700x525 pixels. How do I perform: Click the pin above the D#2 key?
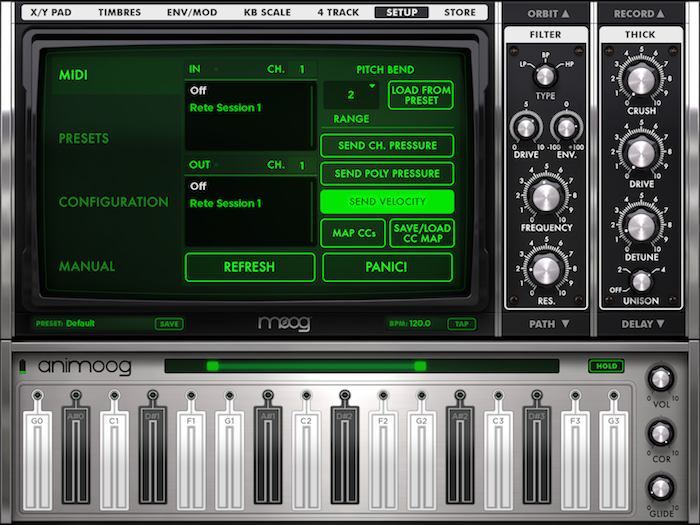pyautogui.click(x=345, y=395)
